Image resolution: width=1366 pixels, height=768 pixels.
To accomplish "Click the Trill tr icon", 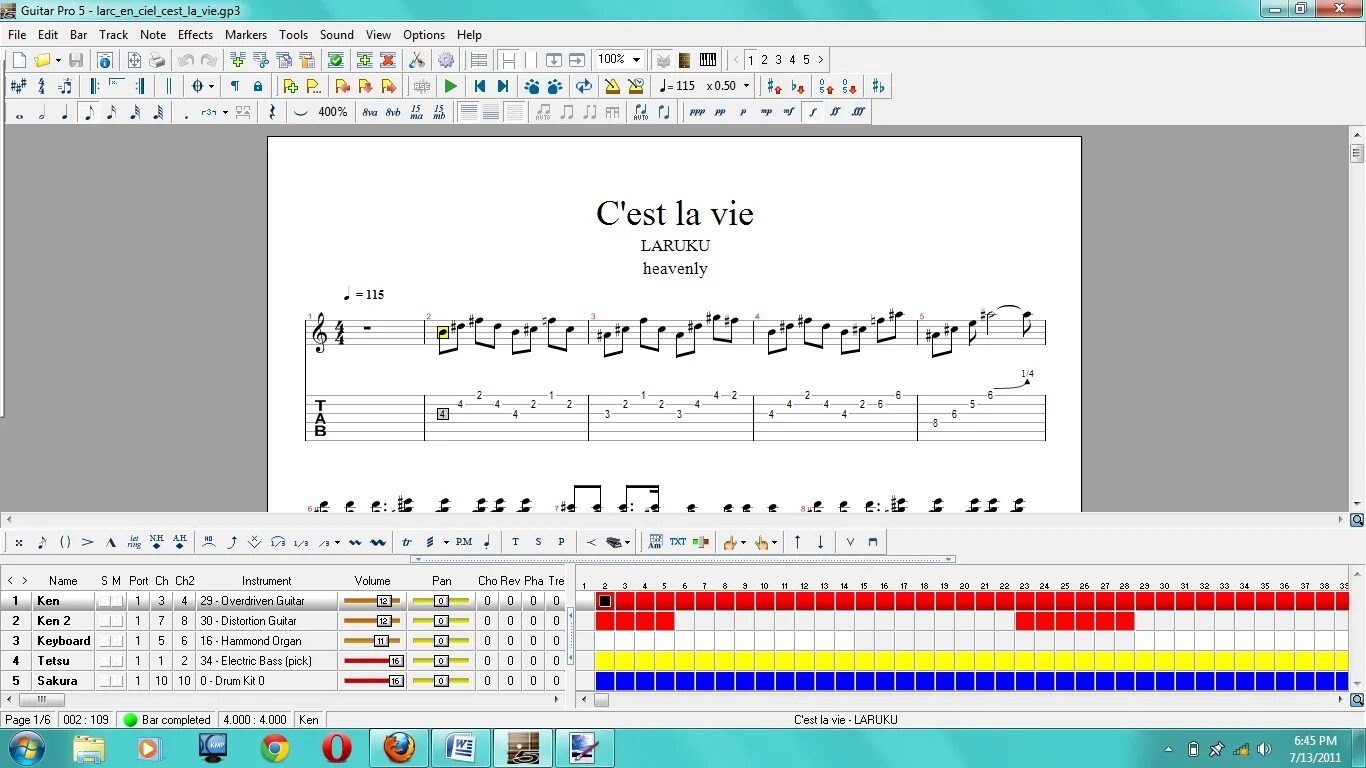I will pyautogui.click(x=407, y=542).
